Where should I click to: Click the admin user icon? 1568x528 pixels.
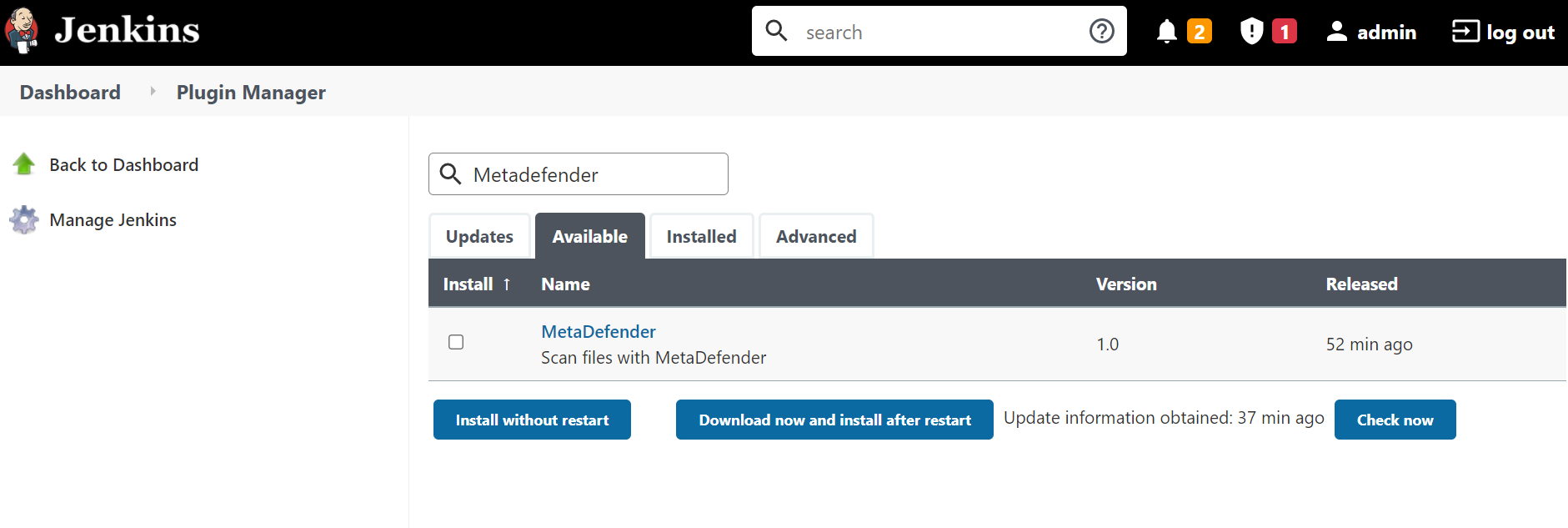click(x=1337, y=32)
